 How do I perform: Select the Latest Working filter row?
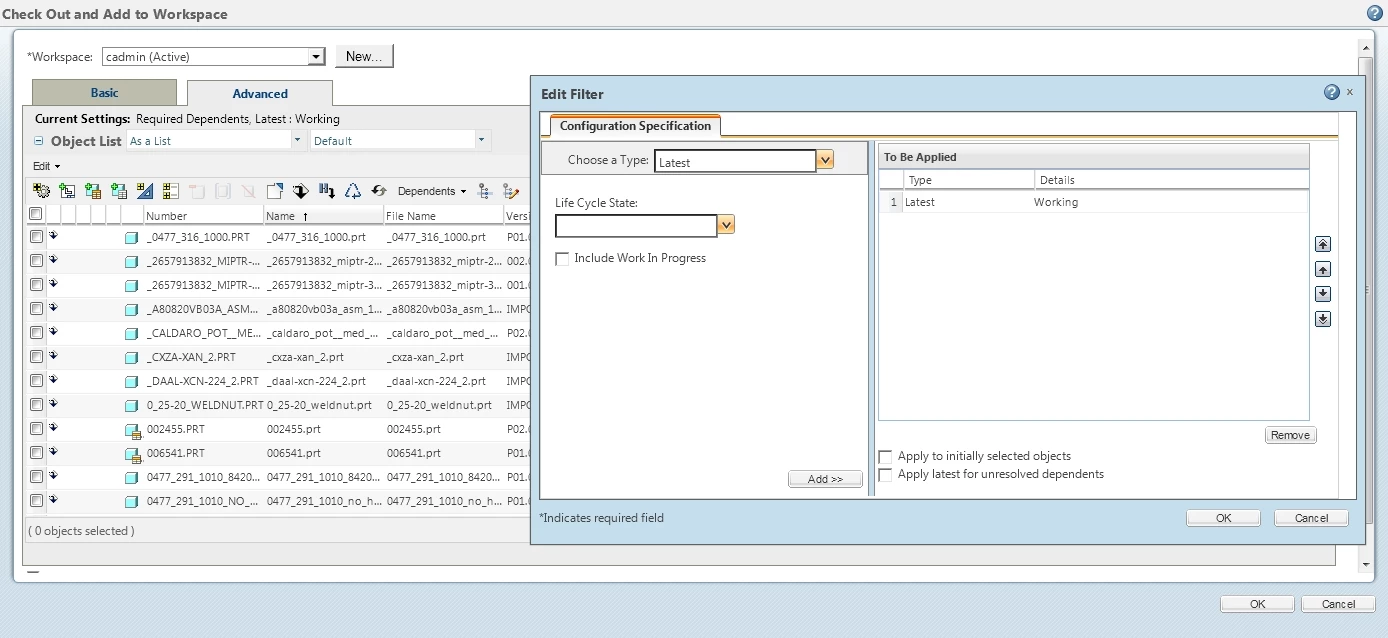1094,202
